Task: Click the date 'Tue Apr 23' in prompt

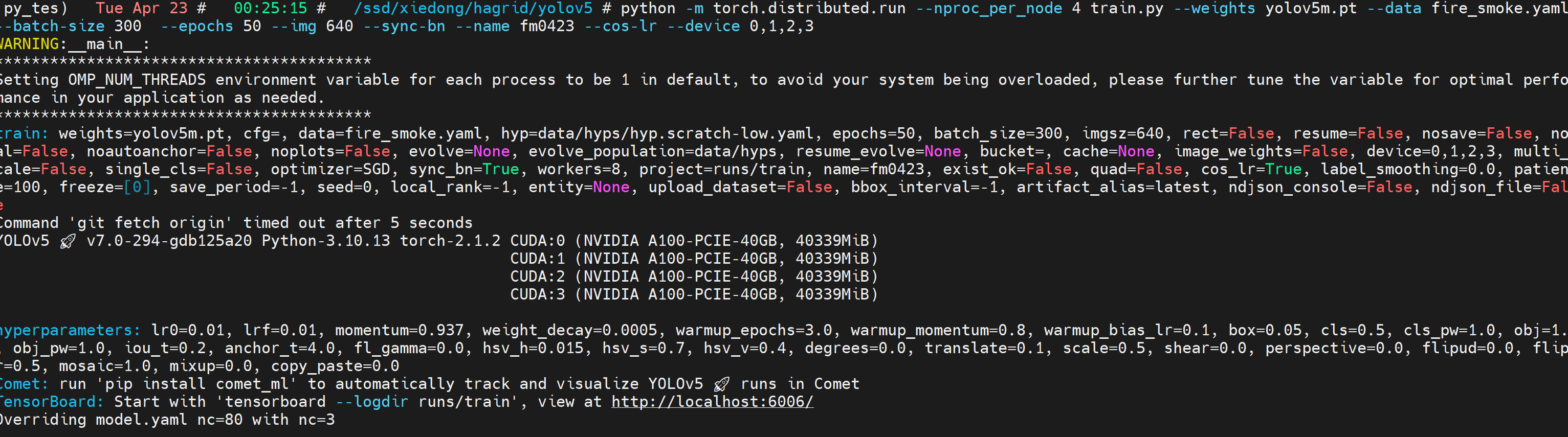Action: (x=142, y=9)
